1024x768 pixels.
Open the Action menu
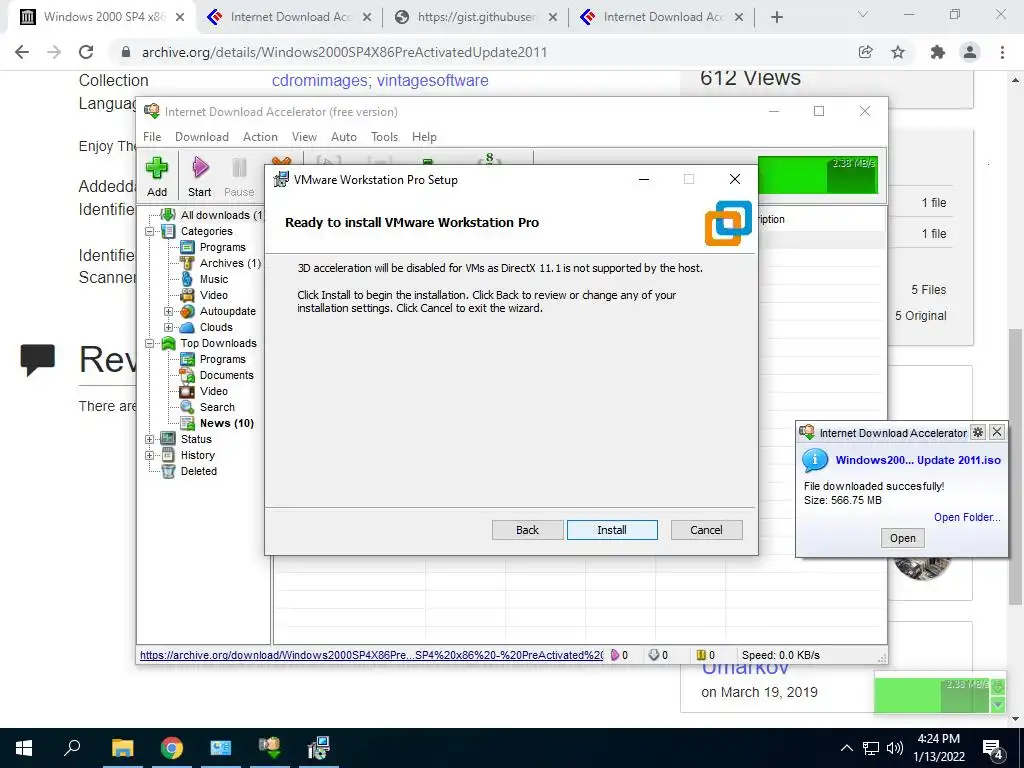(x=260, y=136)
